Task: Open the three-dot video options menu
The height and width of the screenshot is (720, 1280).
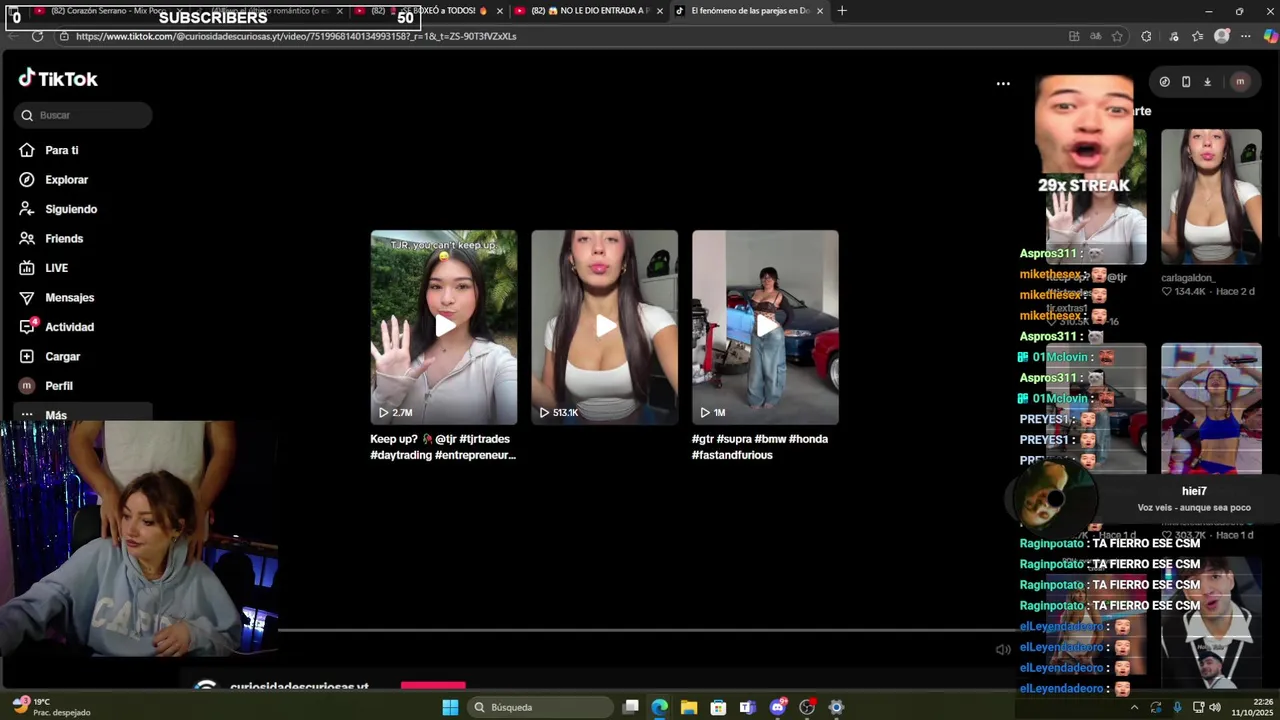Action: pos(1003,84)
